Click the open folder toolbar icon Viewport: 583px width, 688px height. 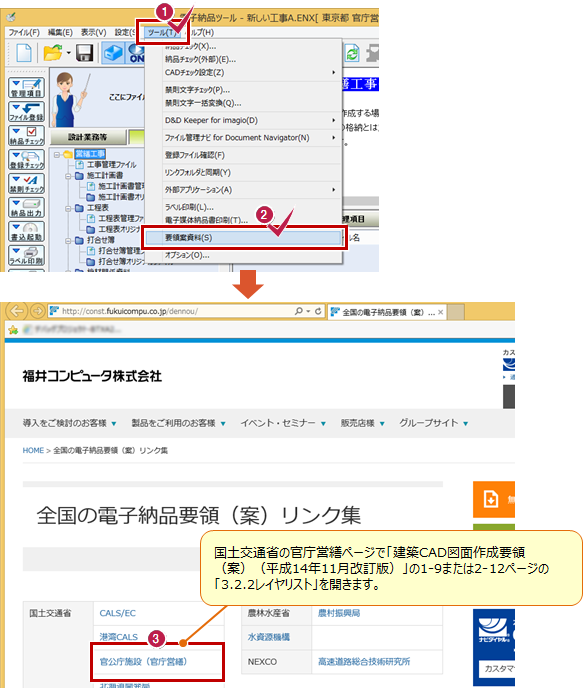coord(53,54)
